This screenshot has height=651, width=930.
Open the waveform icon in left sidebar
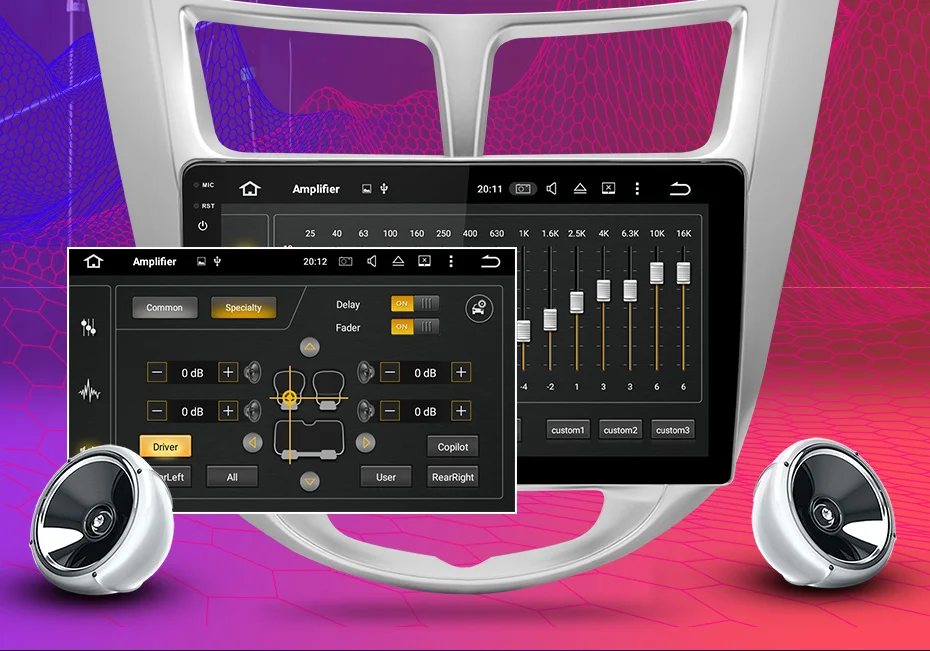point(90,391)
